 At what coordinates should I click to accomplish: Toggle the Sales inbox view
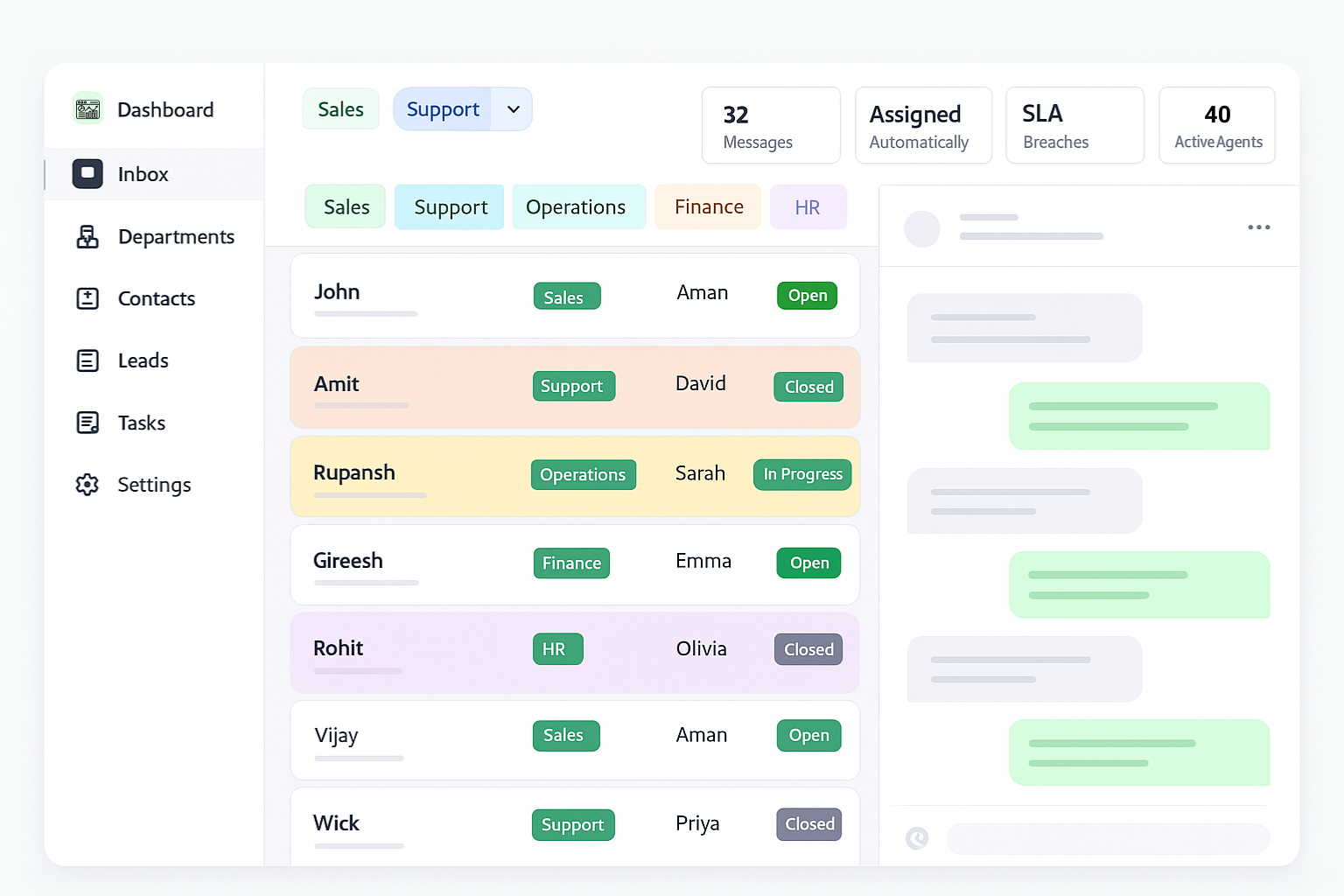(x=340, y=108)
